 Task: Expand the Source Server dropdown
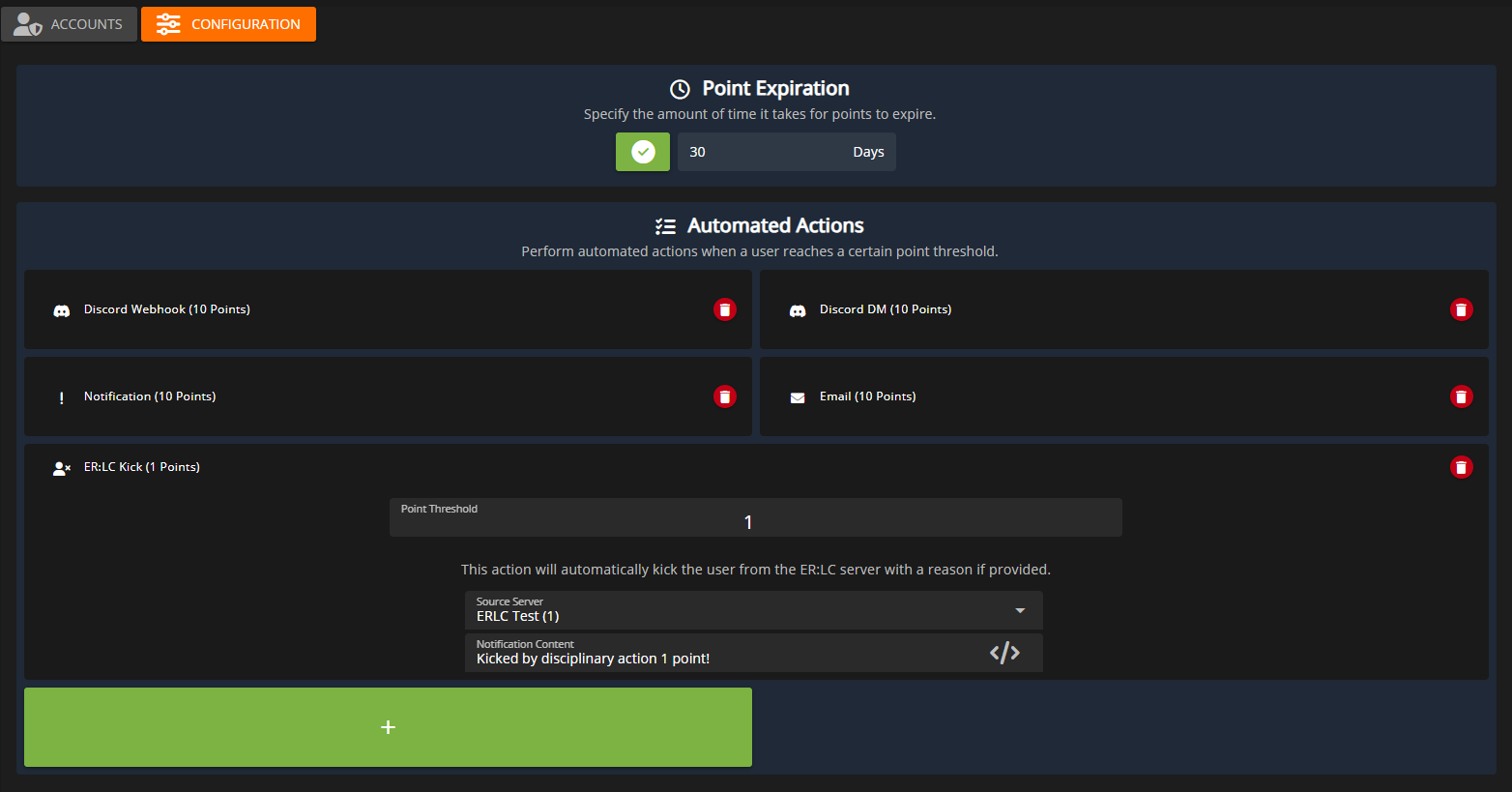(1019, 610)
